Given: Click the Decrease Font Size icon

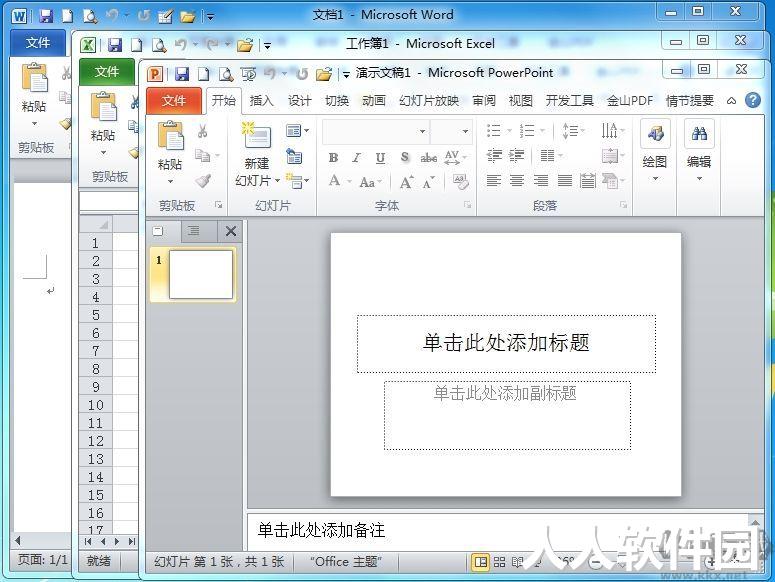Looking at the screenshot, I should [x=429, y=182].
